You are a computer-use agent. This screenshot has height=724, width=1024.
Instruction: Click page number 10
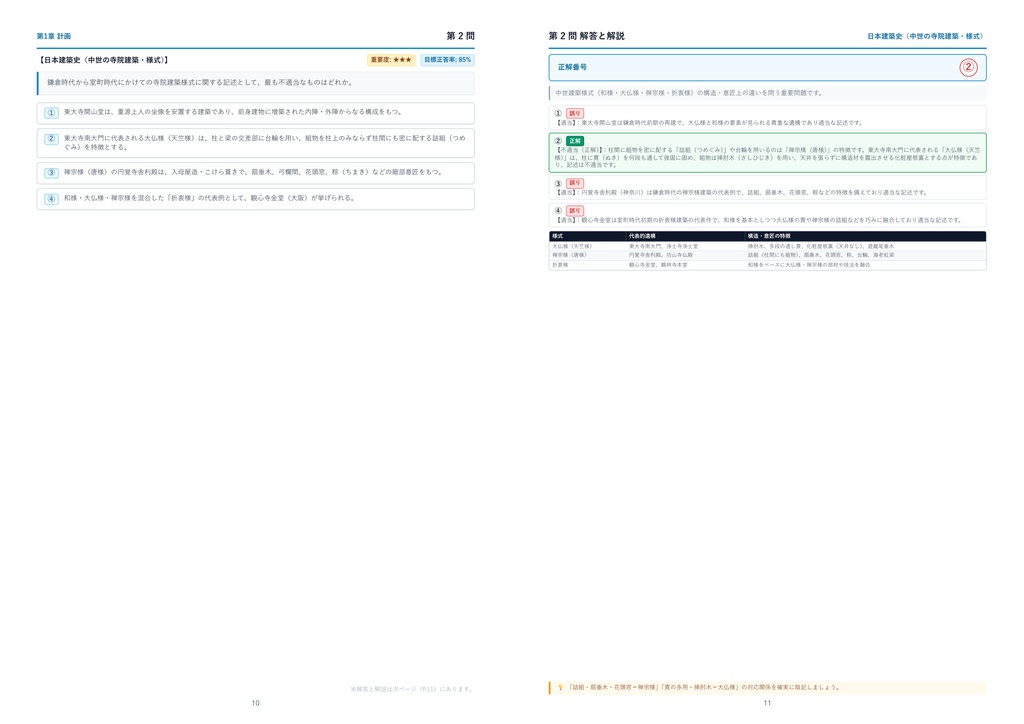(255, 703)
